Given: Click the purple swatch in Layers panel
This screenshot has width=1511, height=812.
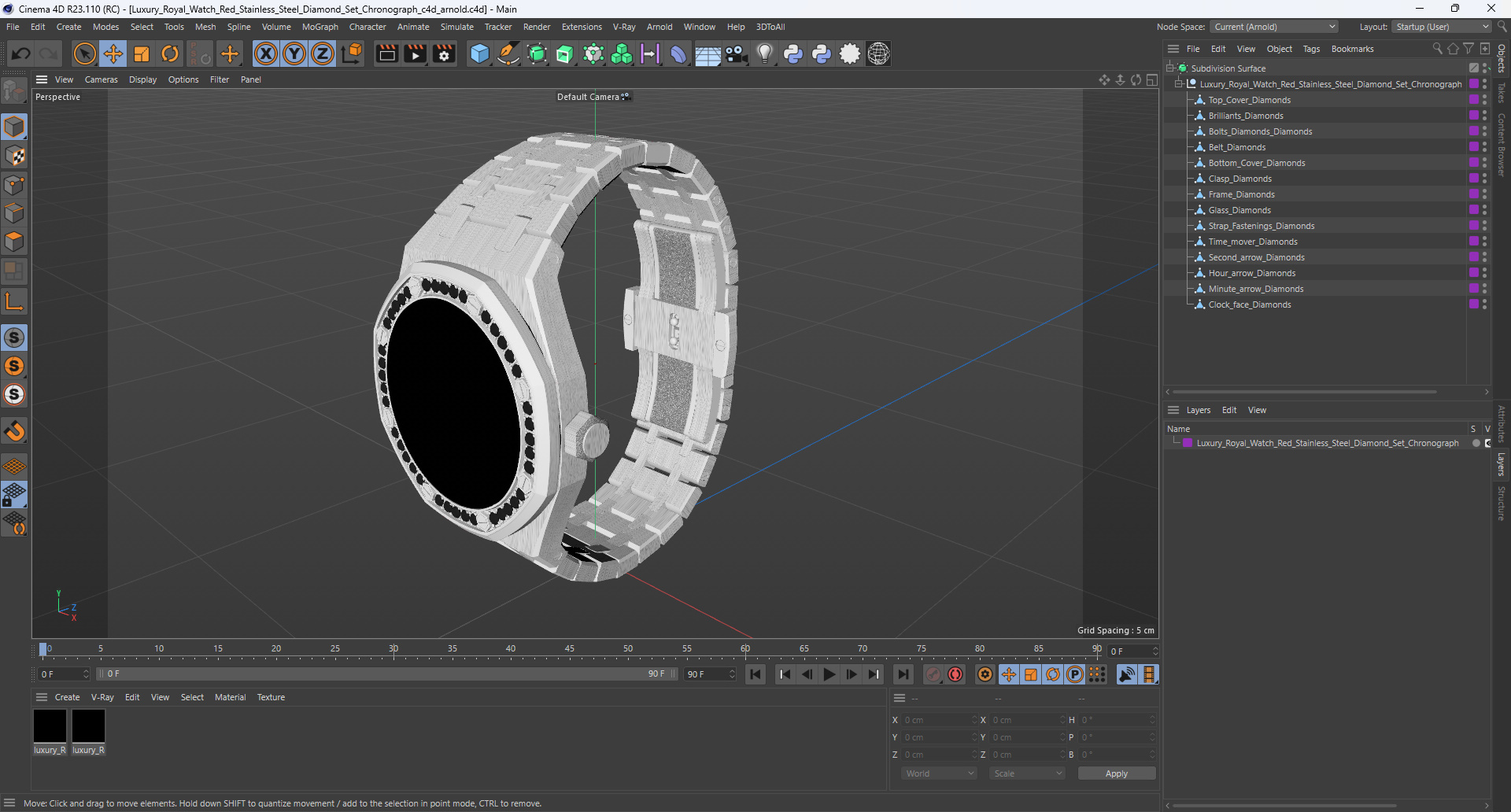Looking at the screenshot, I should (1188, 443).
